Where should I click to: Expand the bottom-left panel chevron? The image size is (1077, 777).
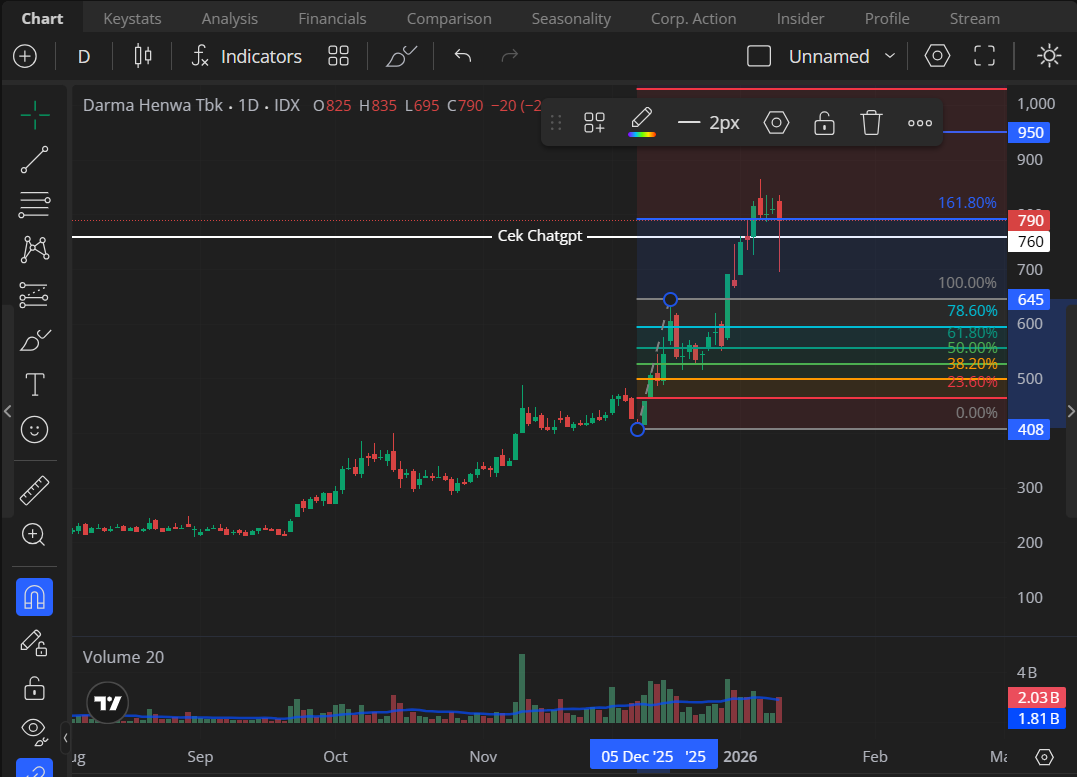pyautogui.click(x=65, y=739)
